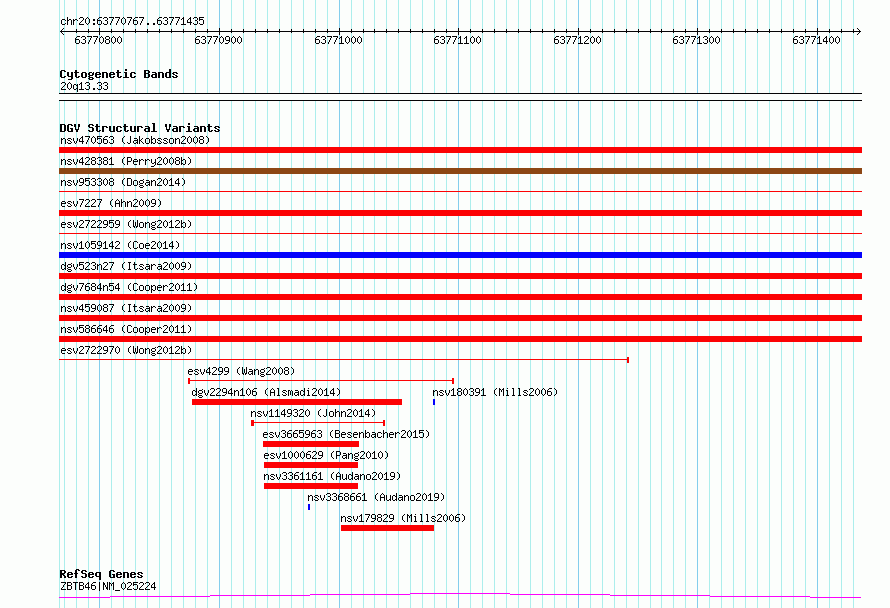The width and height of the screenshot is (890, 608).
Task: Select the red dgv523n27 variant bar
Action: [x=460, y=276]
